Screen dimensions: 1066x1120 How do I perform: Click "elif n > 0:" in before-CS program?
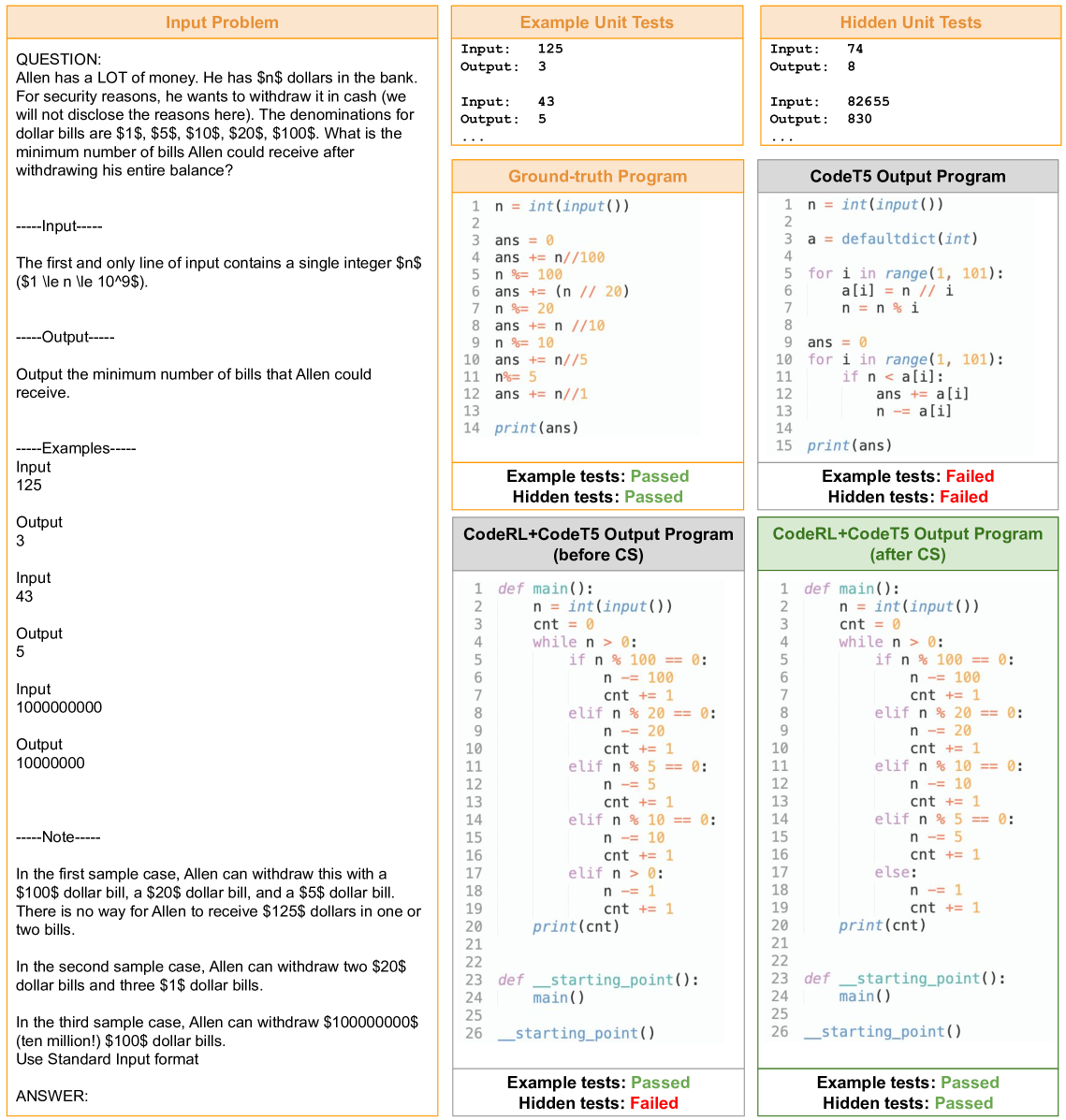click(x=616, y=874)
